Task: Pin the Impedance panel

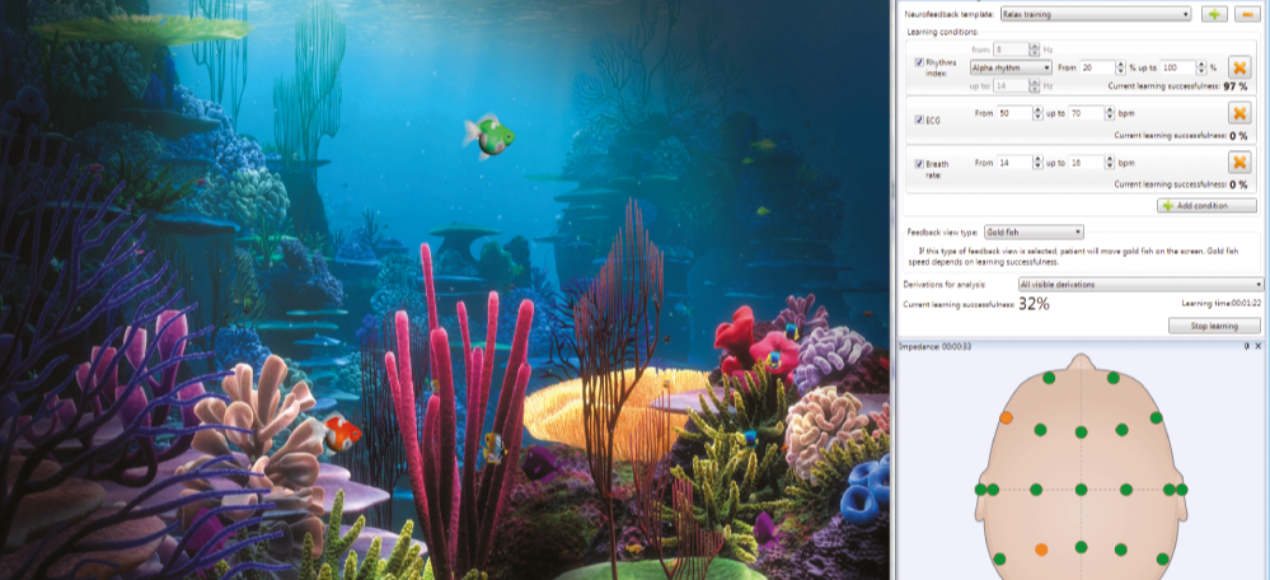Action: (x=1247, y=346)
